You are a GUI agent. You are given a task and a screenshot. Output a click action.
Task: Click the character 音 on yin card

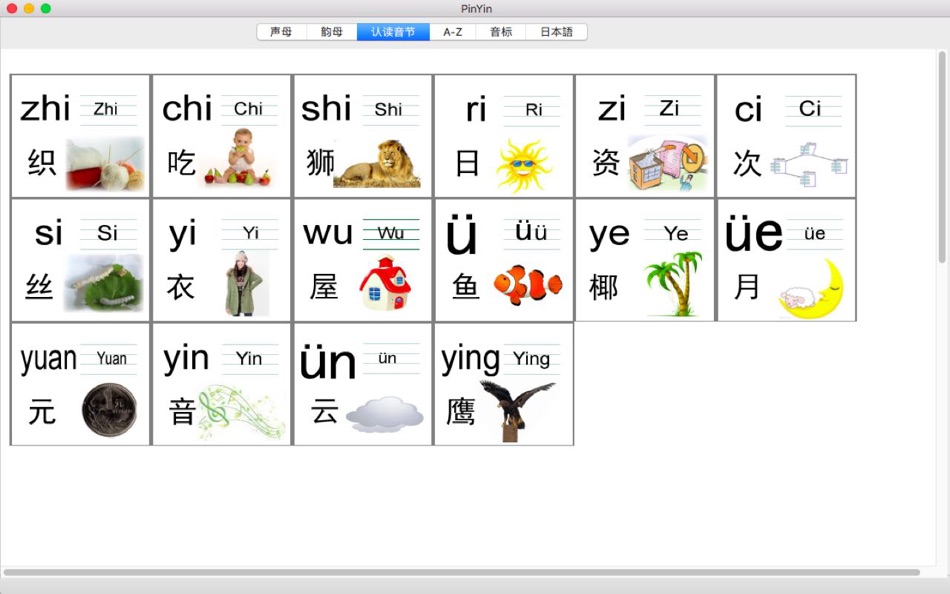pos(182,412)
